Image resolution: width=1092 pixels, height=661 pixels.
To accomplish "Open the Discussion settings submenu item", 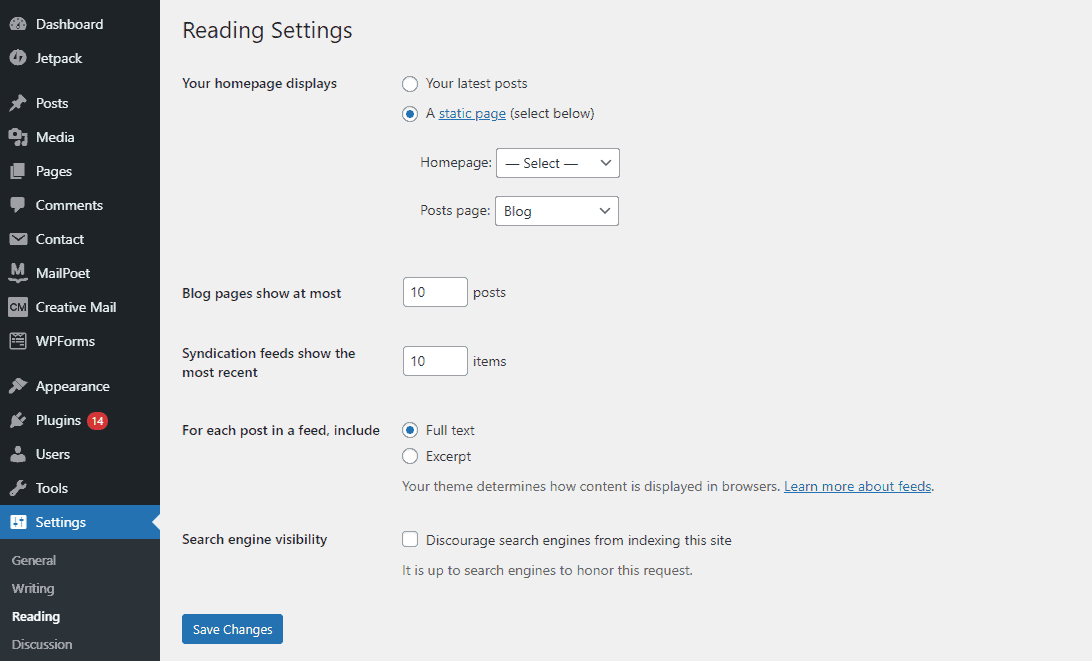I will [x=42, y=644].
